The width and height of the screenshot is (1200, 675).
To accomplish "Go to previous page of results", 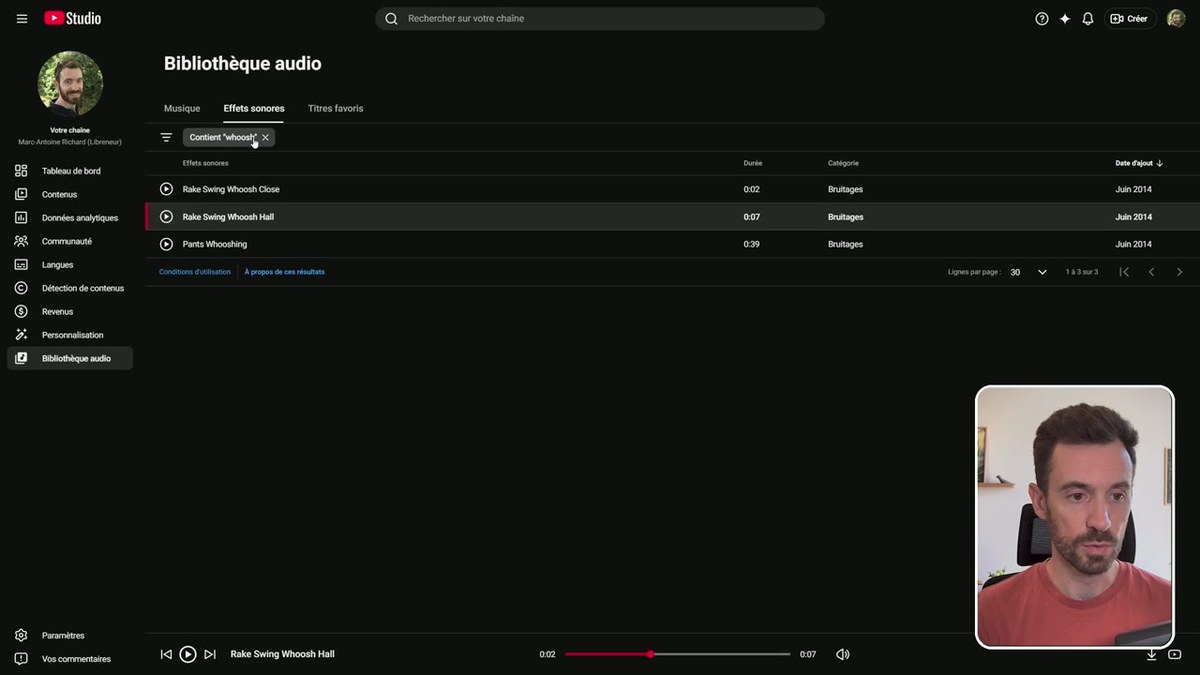I will [x=1151, y=272].
